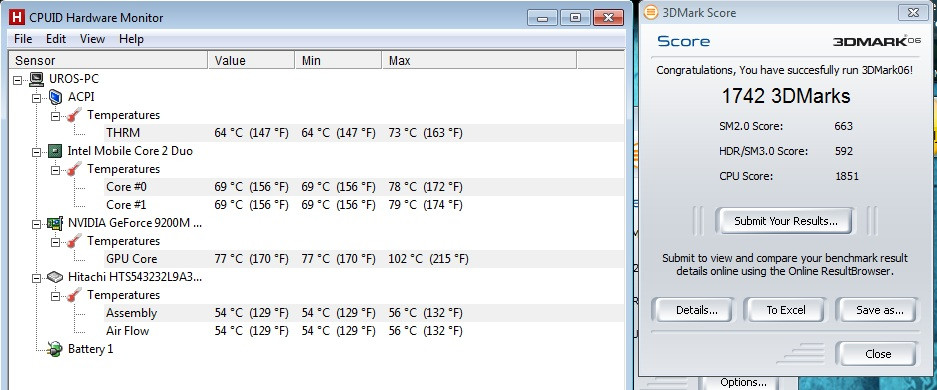Image resolution: width=937 pixels, height=390 pixels.
Task: Minimize the CPUID Hardware Monitor window
Action: pyautogui.click(x=543, y=17)
